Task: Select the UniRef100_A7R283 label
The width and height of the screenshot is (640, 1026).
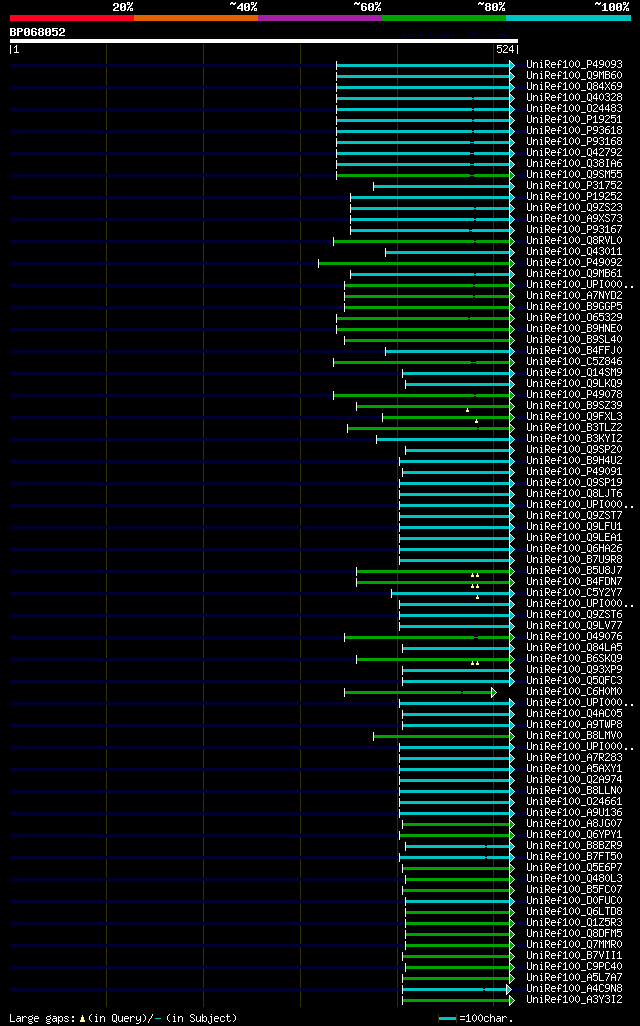Action: click(x=575, y=758)
